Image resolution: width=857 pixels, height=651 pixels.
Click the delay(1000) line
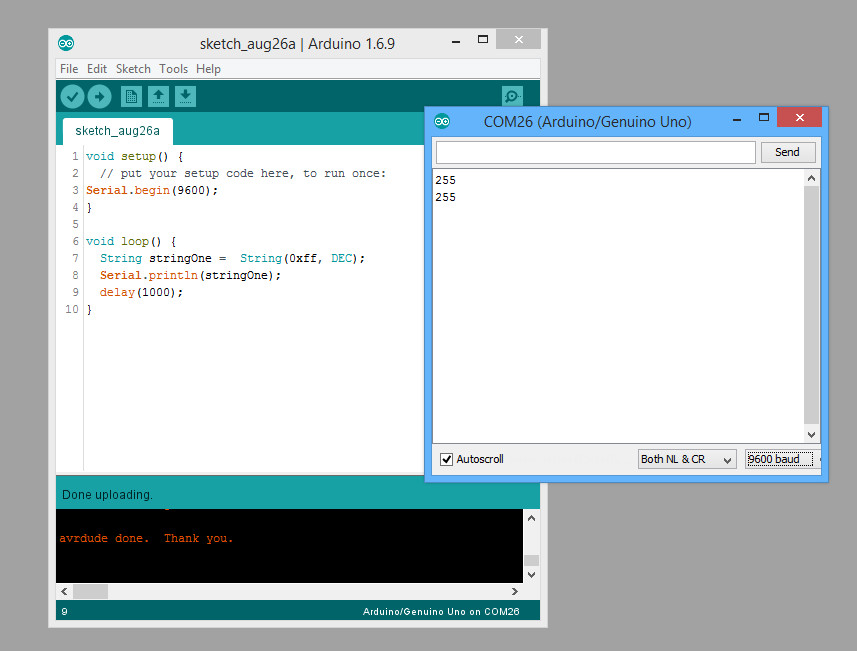click(141, 292)
